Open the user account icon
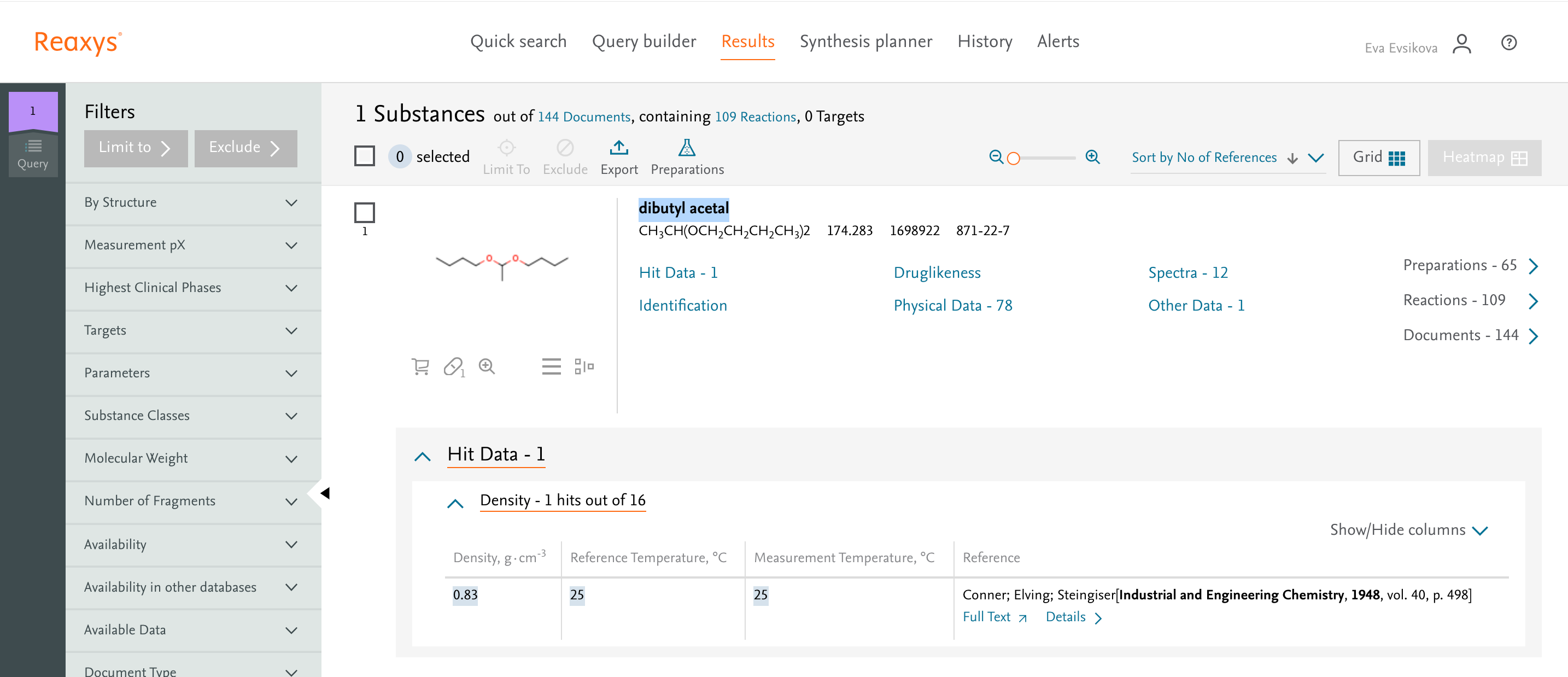This screenshot has width=1568, height=677. (1461, 44)
